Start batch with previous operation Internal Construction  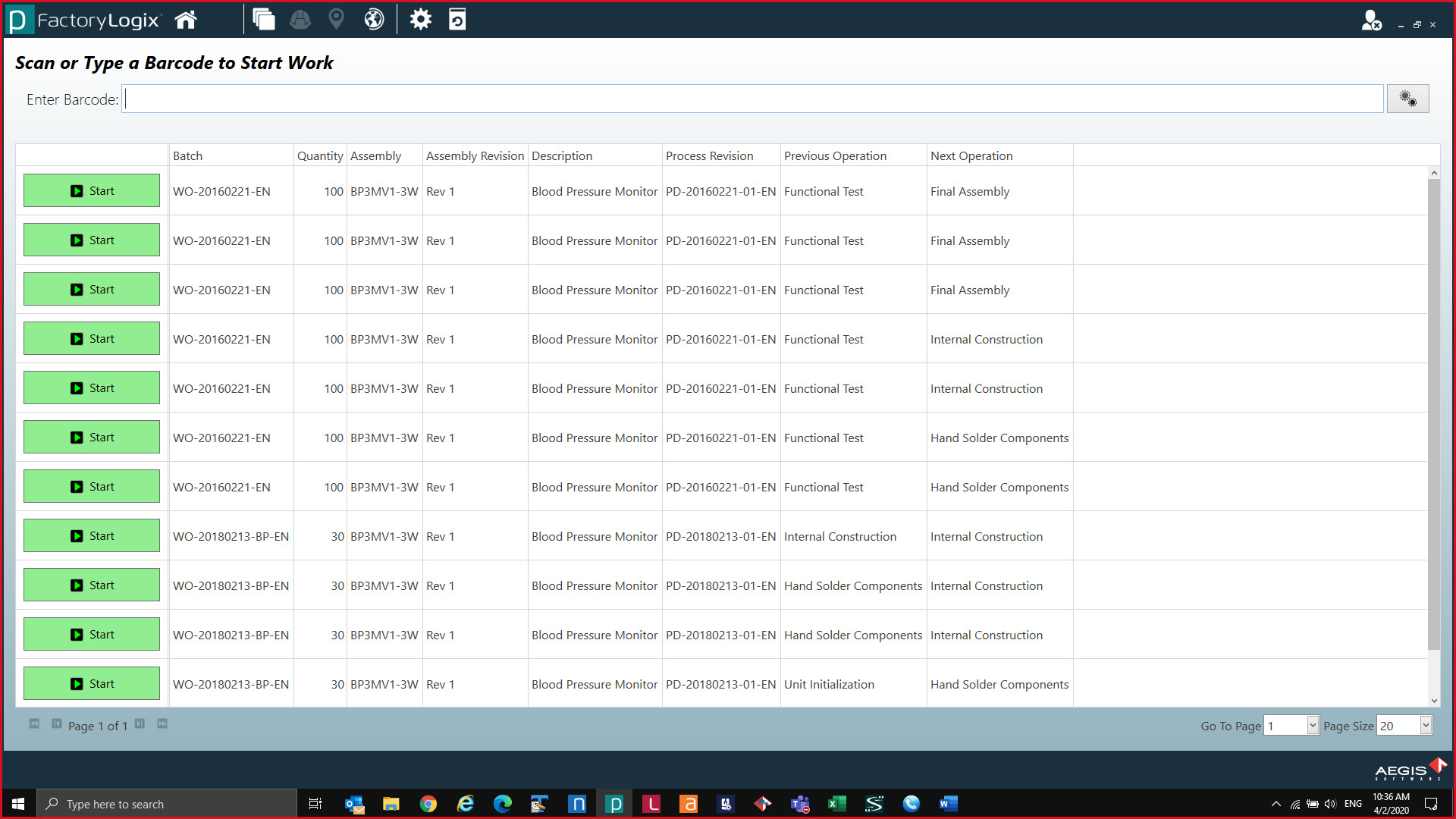click(x=92, y=535)
